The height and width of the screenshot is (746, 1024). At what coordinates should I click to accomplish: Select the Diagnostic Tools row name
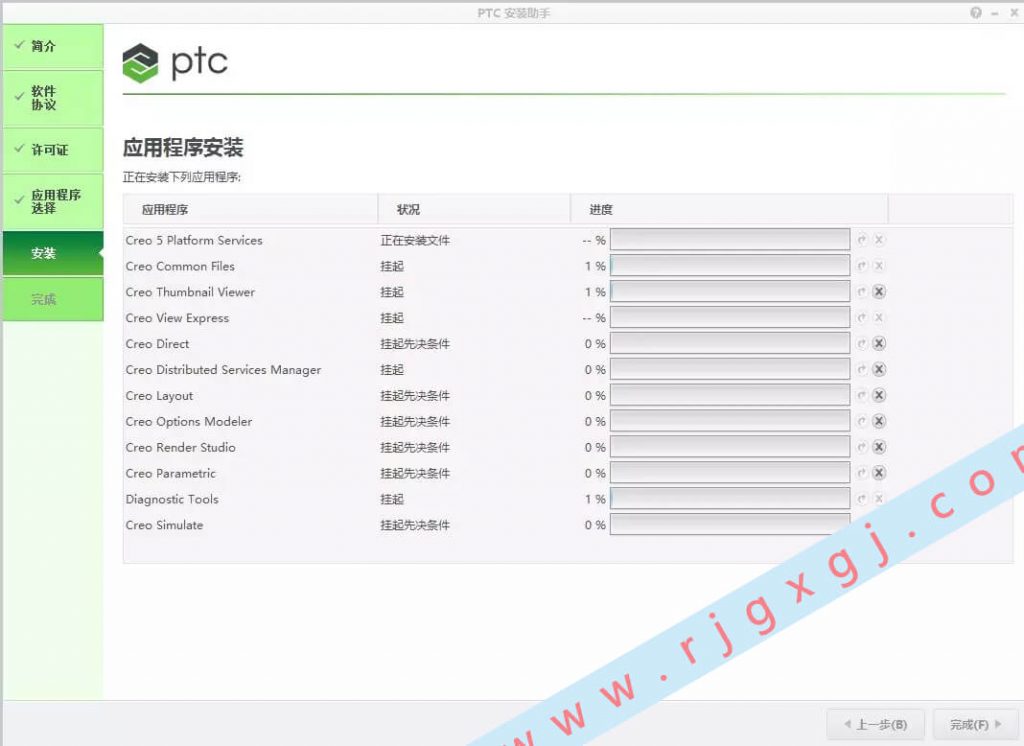(172, 499)
